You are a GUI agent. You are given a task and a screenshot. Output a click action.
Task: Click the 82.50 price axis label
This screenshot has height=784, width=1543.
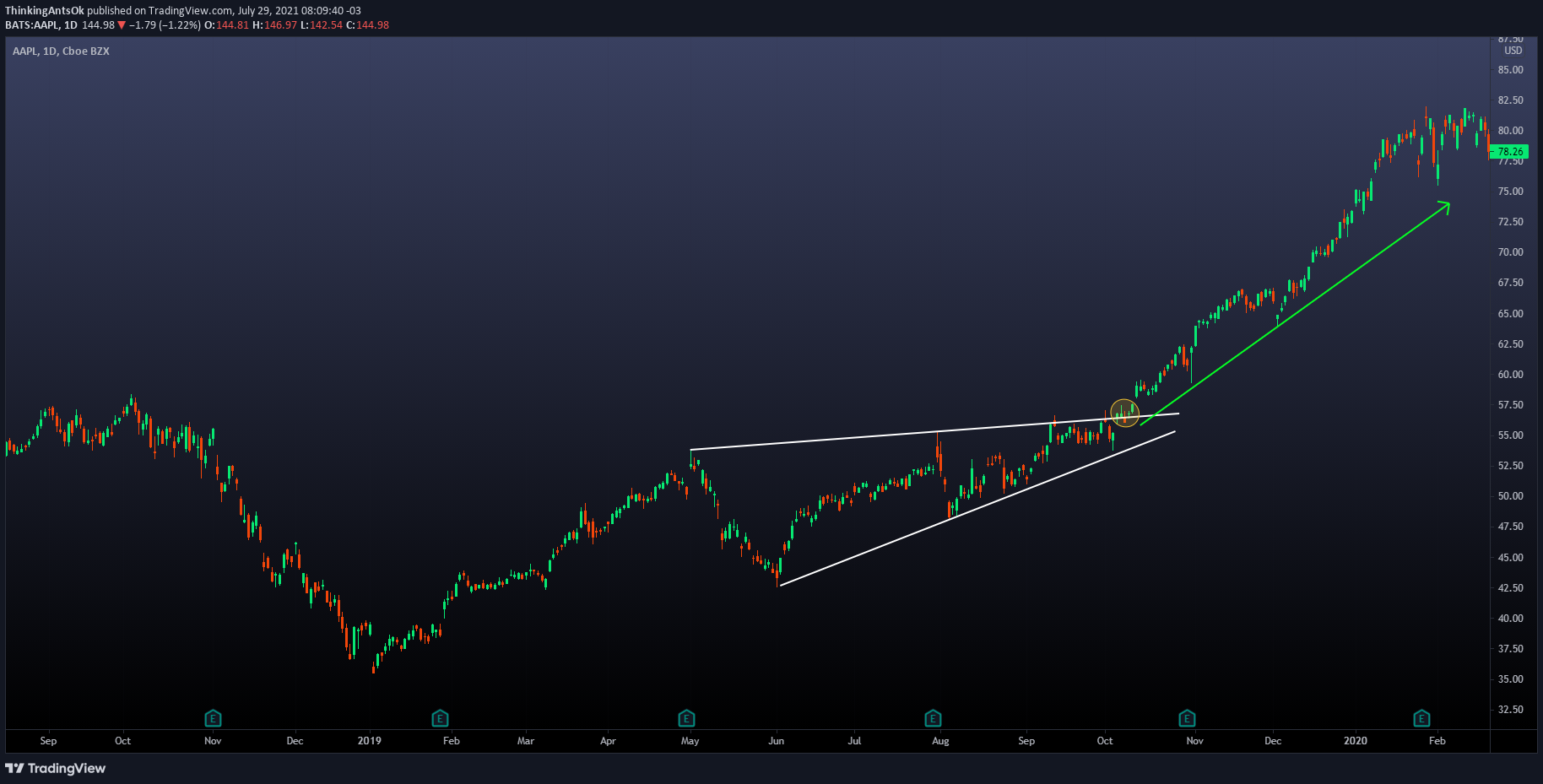(1510, 100)
